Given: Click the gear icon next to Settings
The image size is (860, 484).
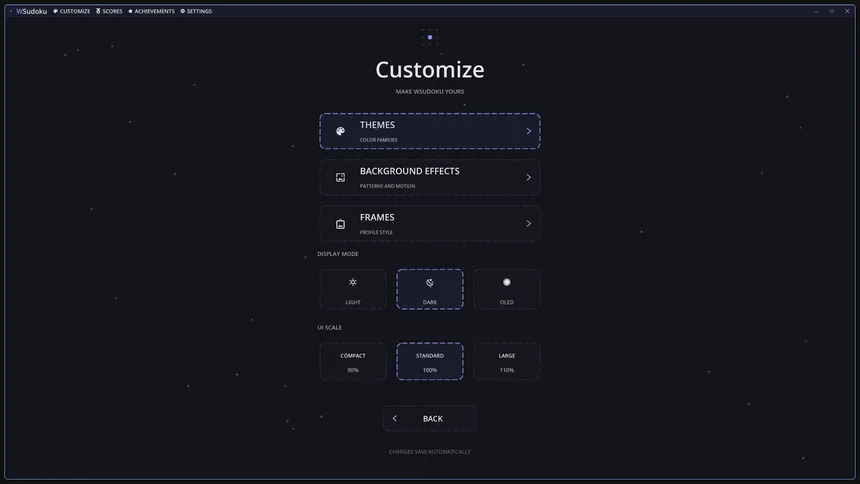Looking at the screenshot, I should click(183, 11).
